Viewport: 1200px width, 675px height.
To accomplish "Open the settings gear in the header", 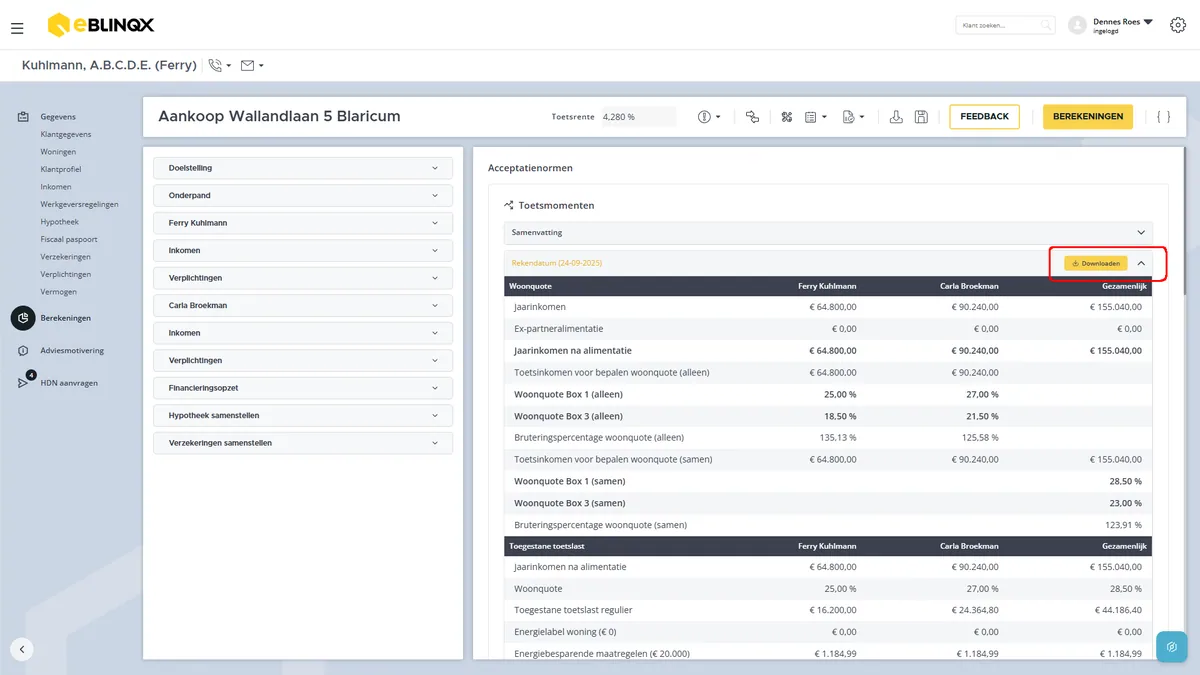I will [x=1177, y=25].
